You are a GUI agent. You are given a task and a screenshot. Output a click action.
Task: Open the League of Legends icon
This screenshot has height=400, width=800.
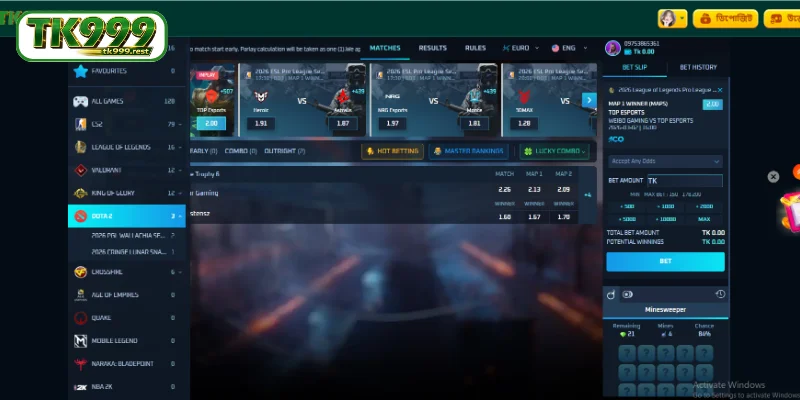(x=80, y=147)
